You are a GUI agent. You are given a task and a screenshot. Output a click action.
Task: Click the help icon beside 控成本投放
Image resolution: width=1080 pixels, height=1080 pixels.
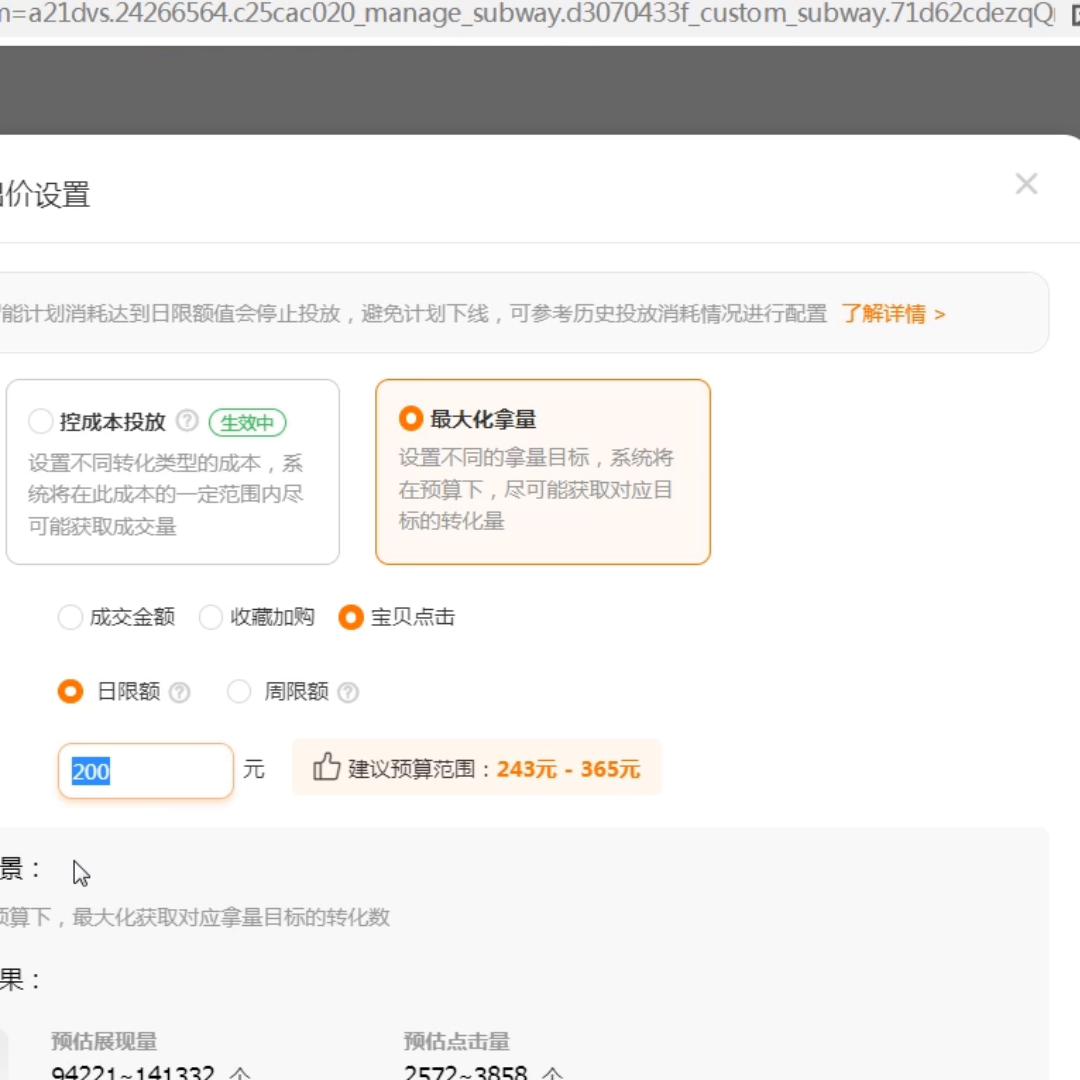tap(186, 422)
